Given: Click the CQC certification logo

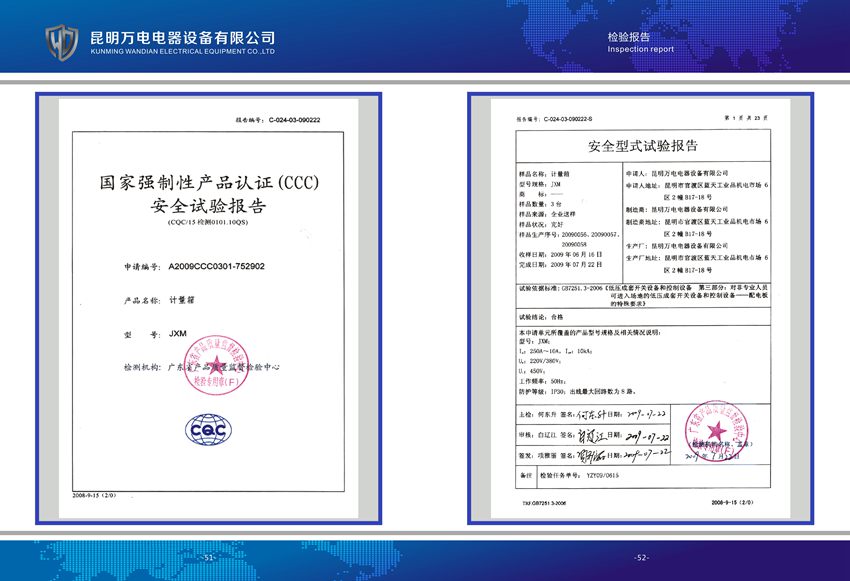Looking at the screenshot, I should [x=210, y=429].
